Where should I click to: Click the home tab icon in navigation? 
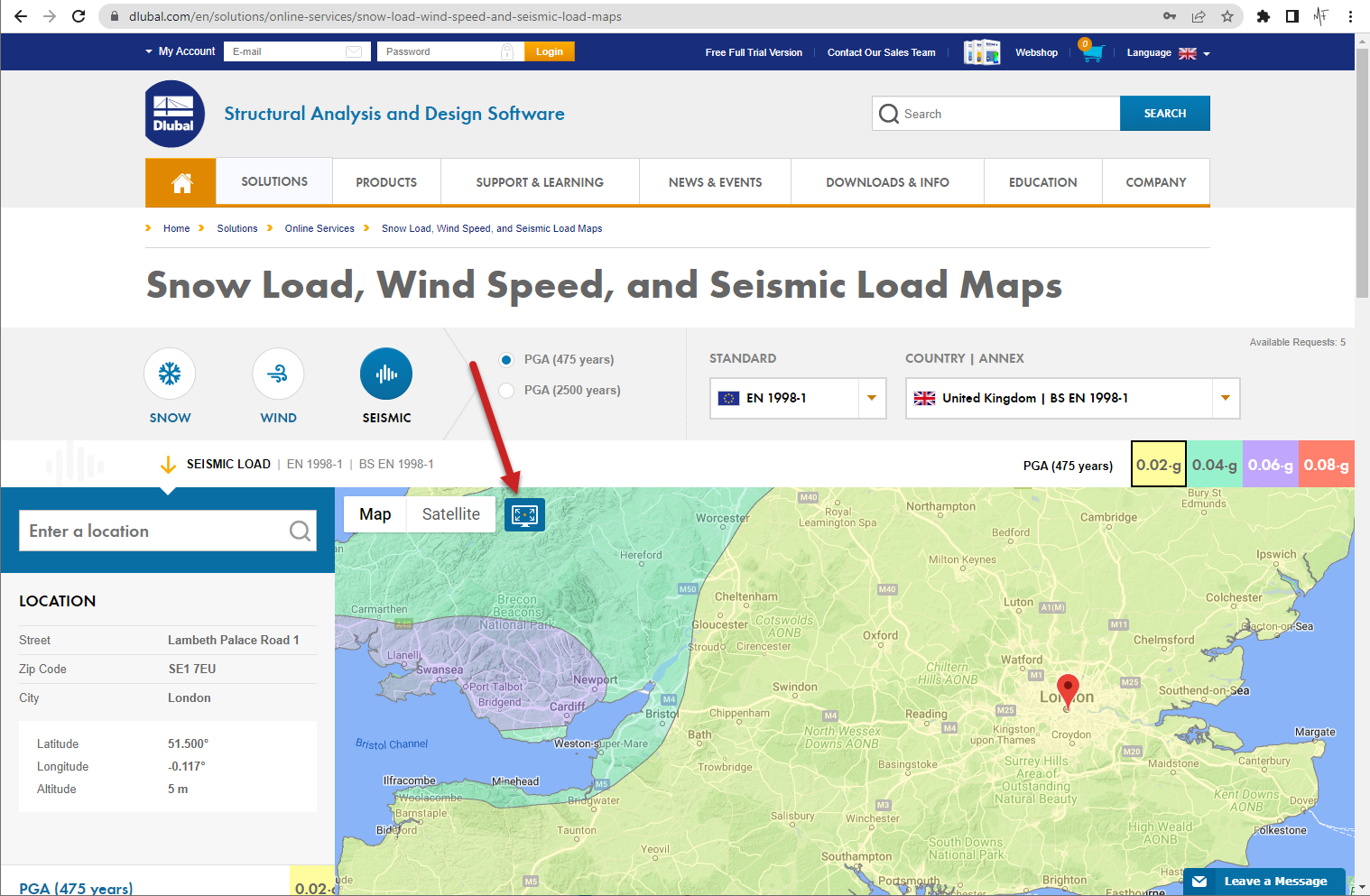[180, 181]
